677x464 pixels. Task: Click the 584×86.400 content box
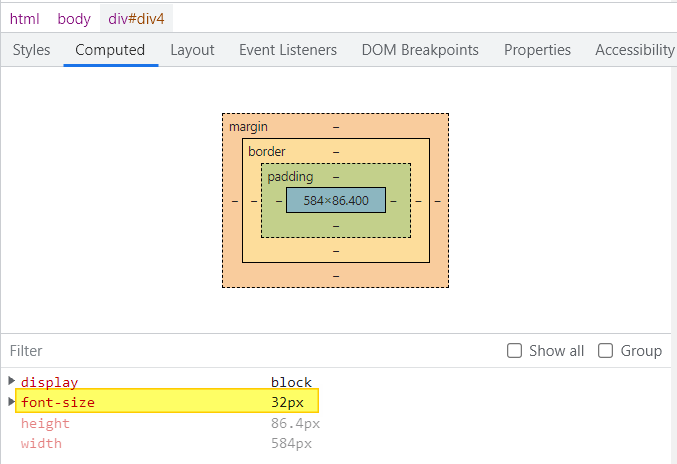pyautogui.click(x=336, y=200)
